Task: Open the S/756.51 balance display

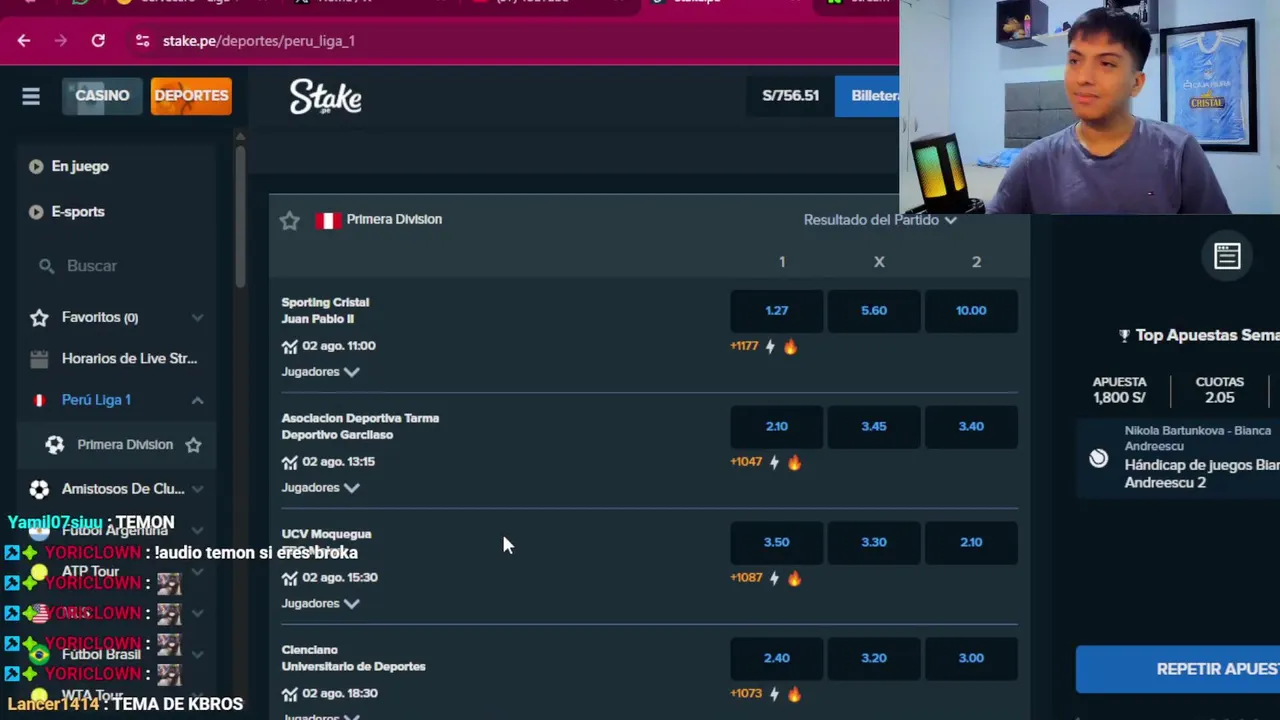Action: [790, 96]
